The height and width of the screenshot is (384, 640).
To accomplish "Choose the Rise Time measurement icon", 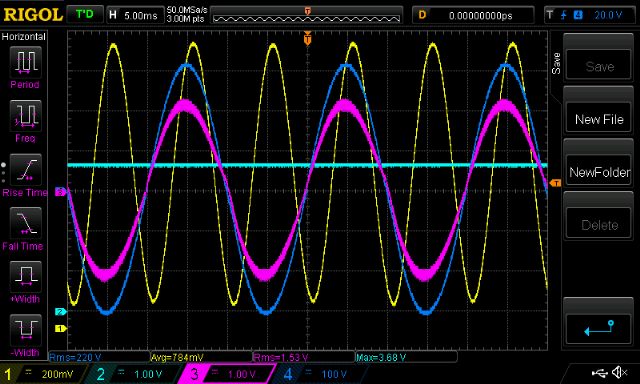I will (25, 170).
